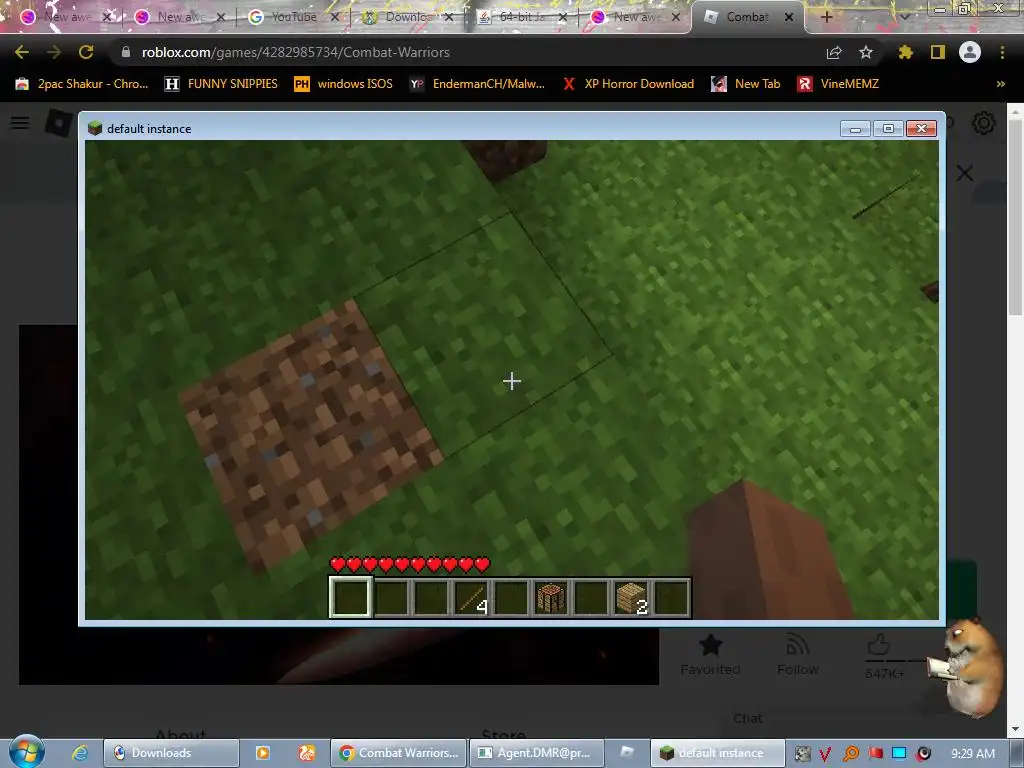This screenshot has width=1024, height=768.
Task: Open EndermanCH/Malw... bookmark
Action: coord(477,84)
